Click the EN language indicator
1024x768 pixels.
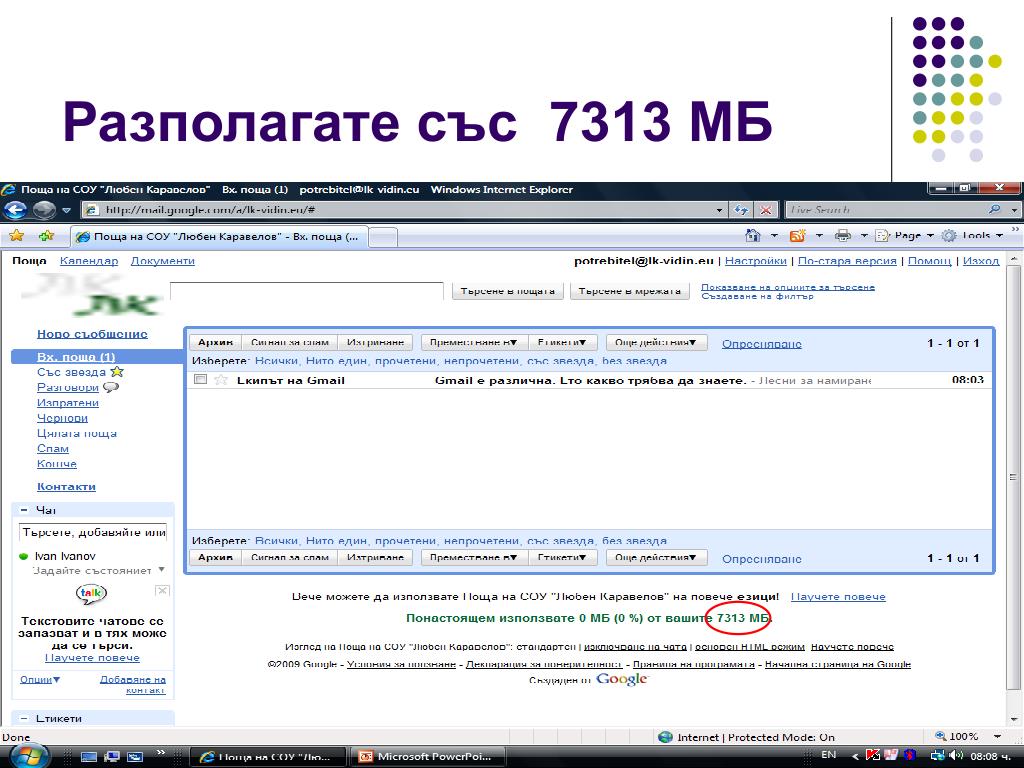(x=828, y=755)
